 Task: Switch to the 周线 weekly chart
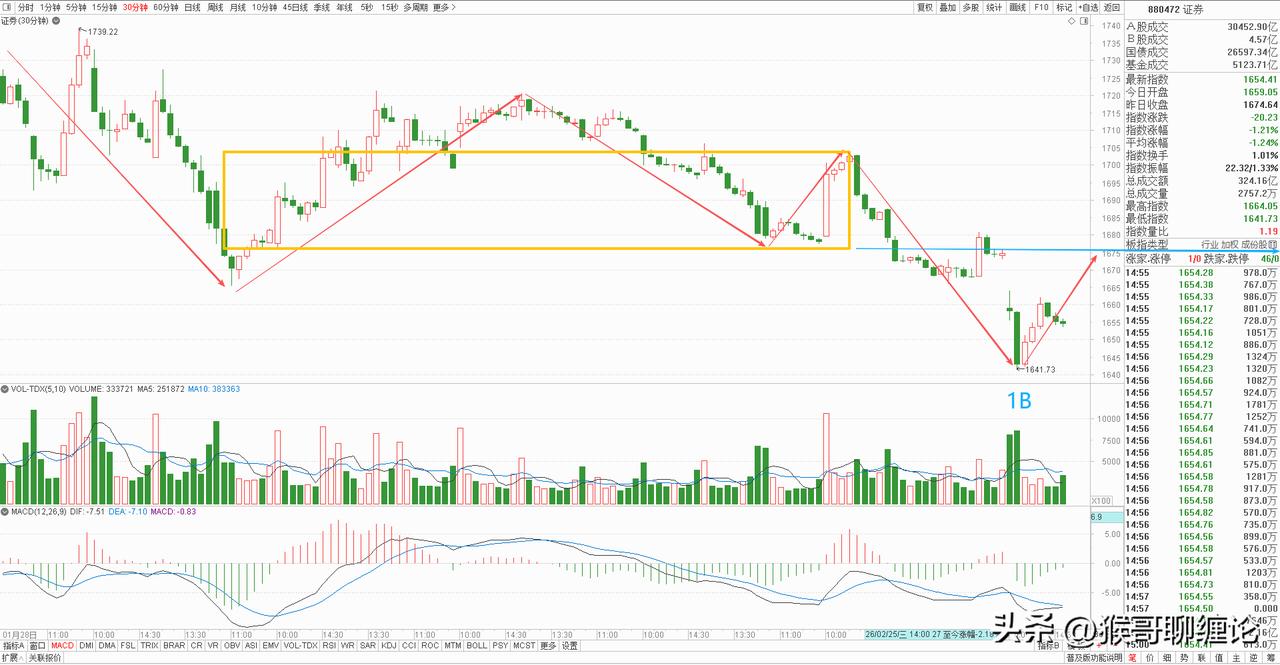(x=215, y=7)
